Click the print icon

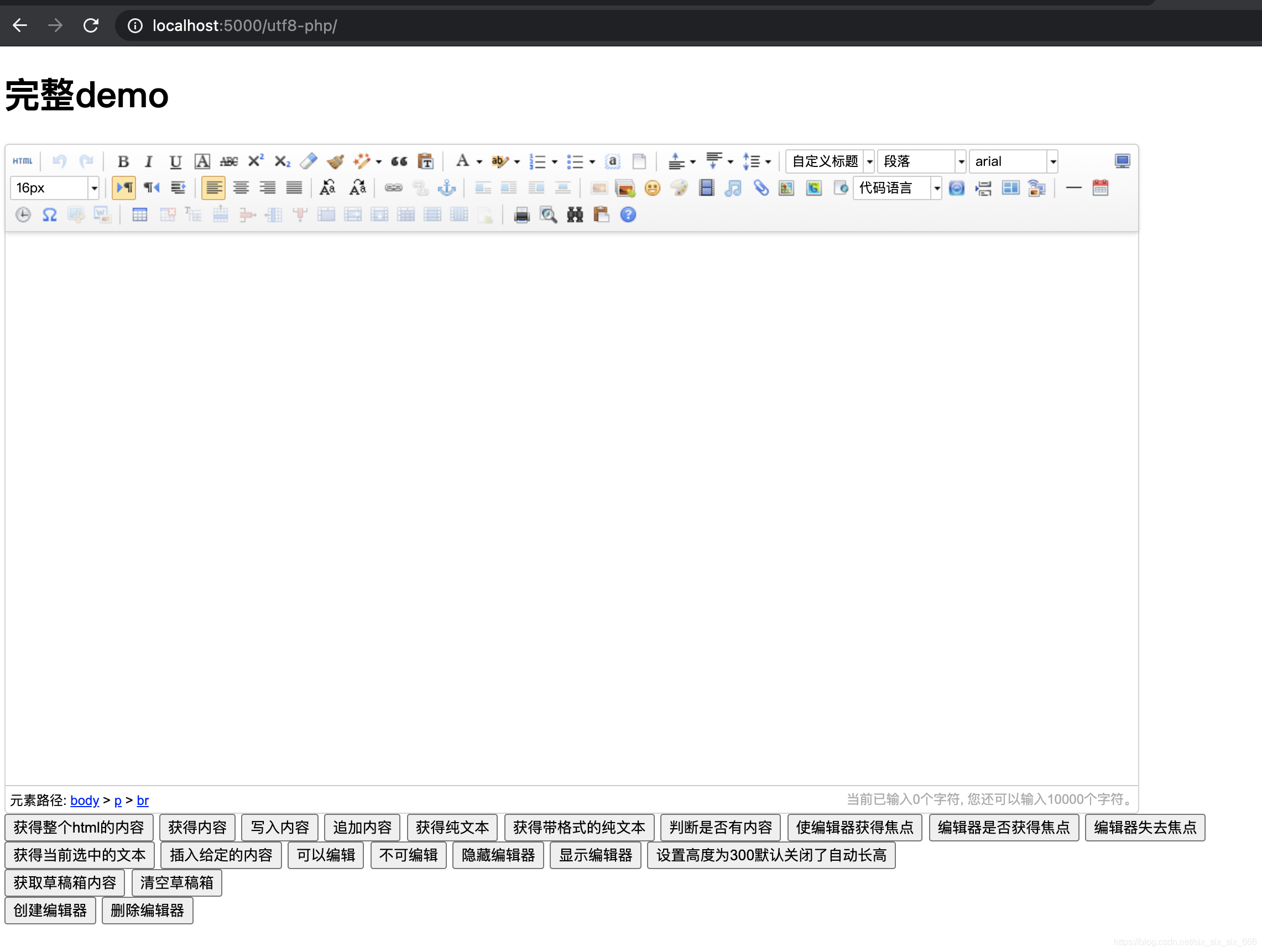pyautogui.click(x=522, y=215)
